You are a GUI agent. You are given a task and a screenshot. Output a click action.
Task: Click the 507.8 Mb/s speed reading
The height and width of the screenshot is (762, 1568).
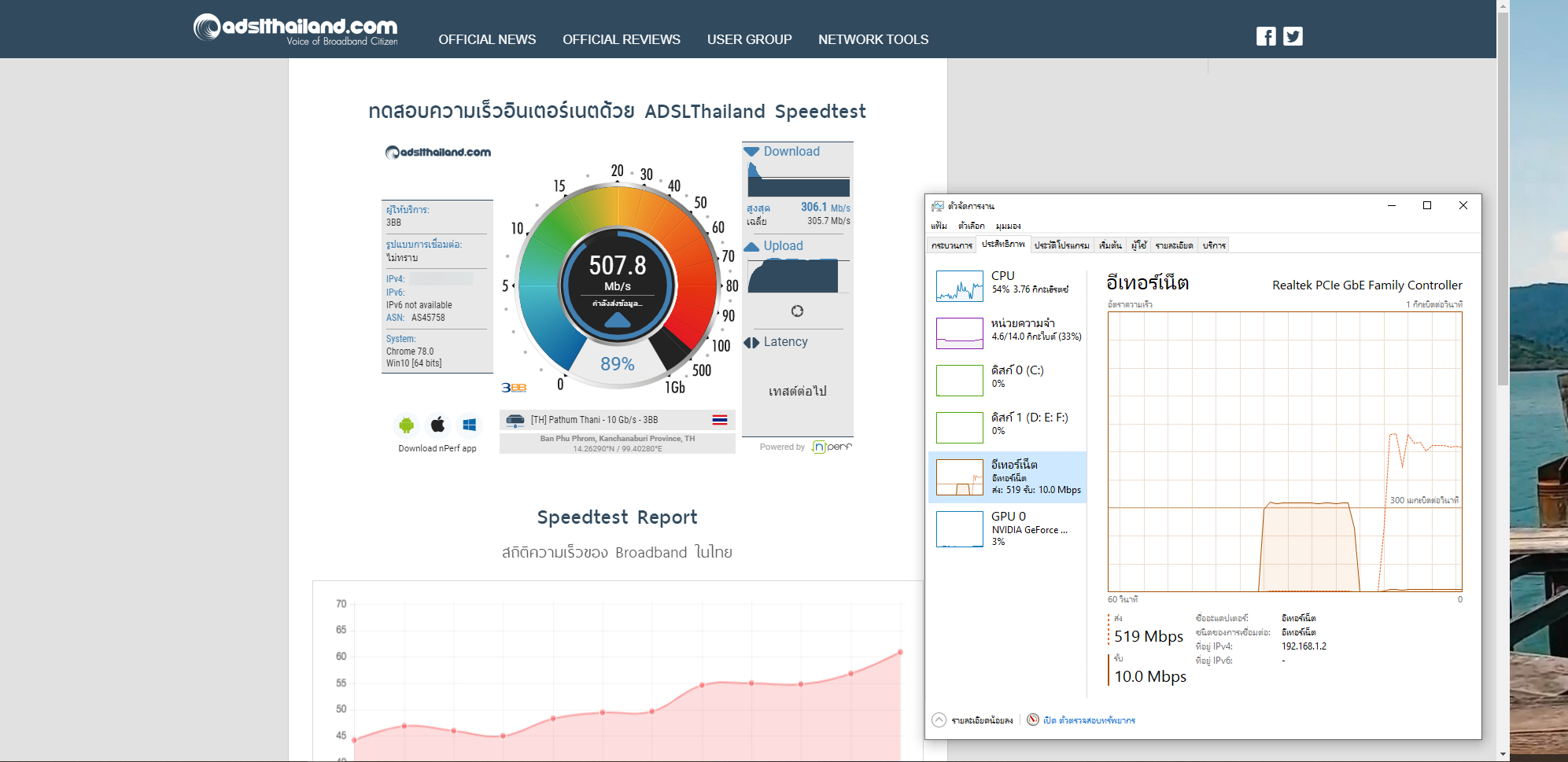618,272
